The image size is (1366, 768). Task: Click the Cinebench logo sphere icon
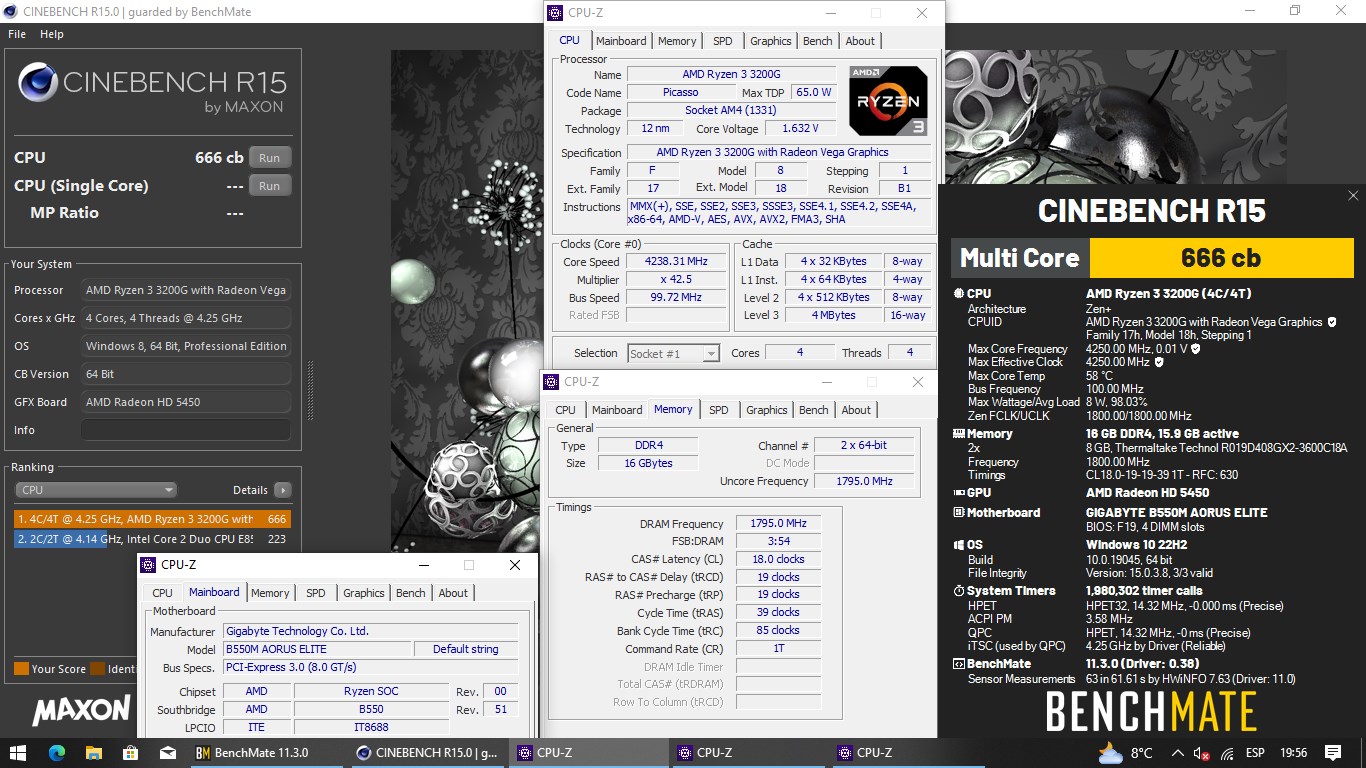coord(37,83)
